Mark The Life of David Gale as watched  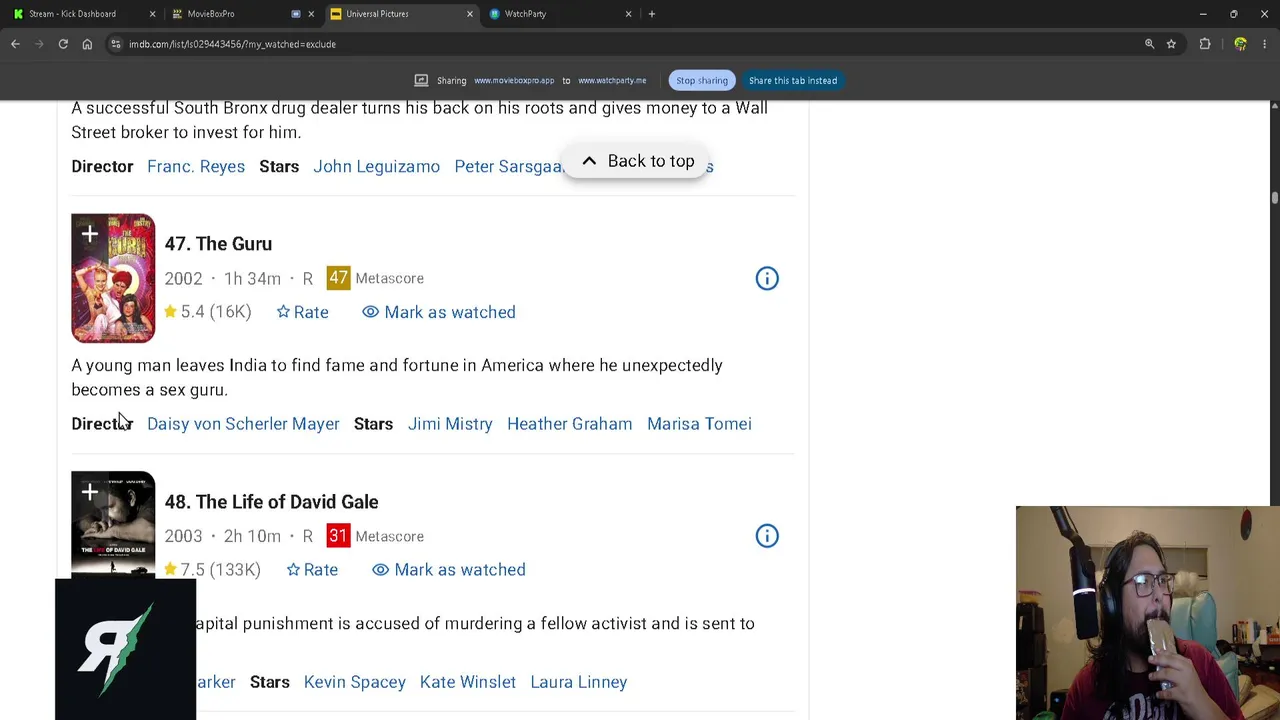[449, 570]
